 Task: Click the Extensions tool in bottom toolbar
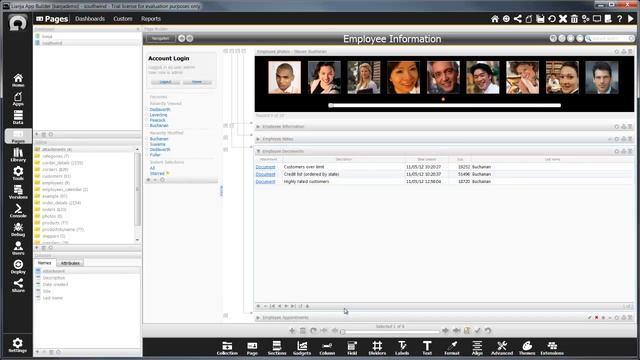[x=552, y=348]
